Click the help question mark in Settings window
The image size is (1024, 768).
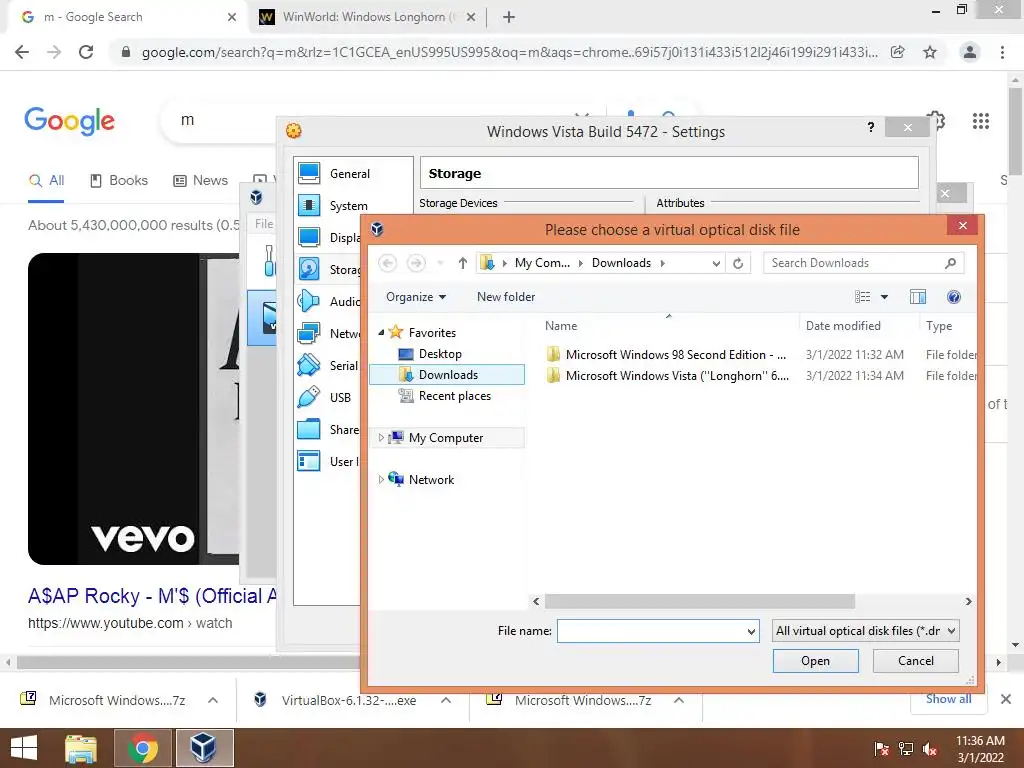point(871,127)
